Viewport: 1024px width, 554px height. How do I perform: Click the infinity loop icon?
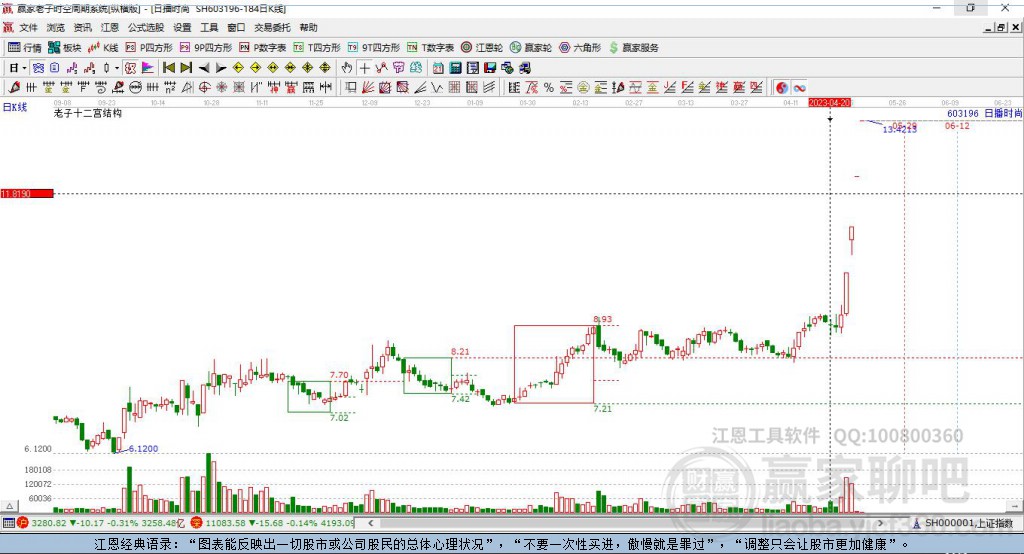click(799, 88)
